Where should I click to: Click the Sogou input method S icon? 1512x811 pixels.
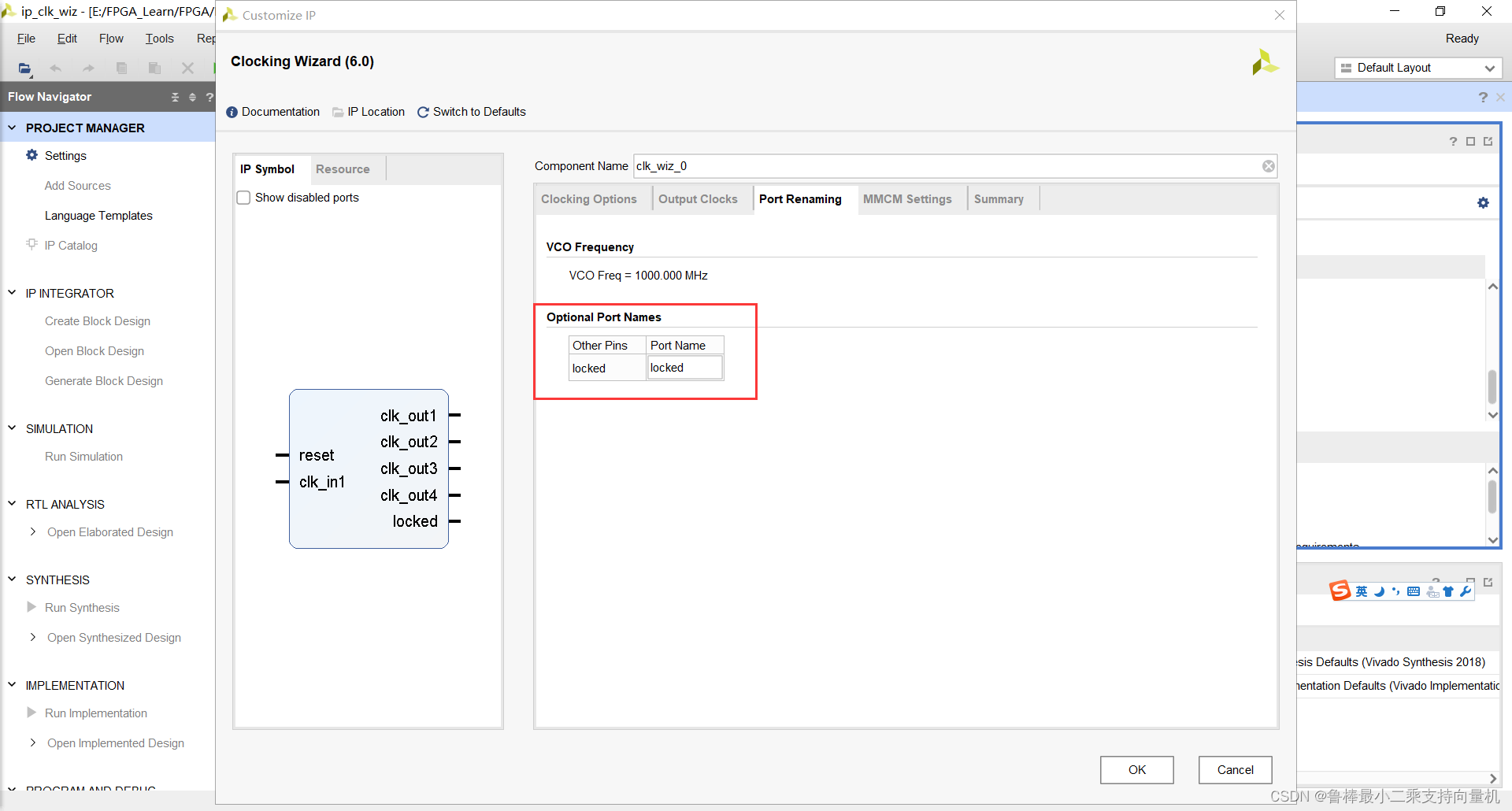(1340, 591)
